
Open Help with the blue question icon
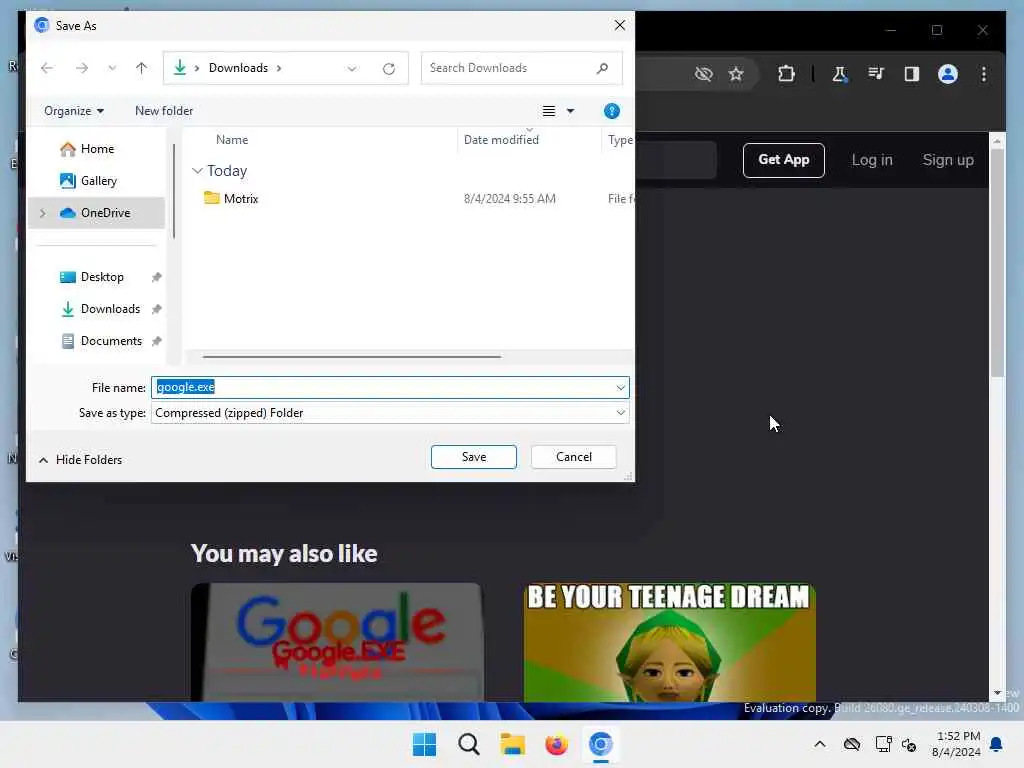[x=611, y=111]
